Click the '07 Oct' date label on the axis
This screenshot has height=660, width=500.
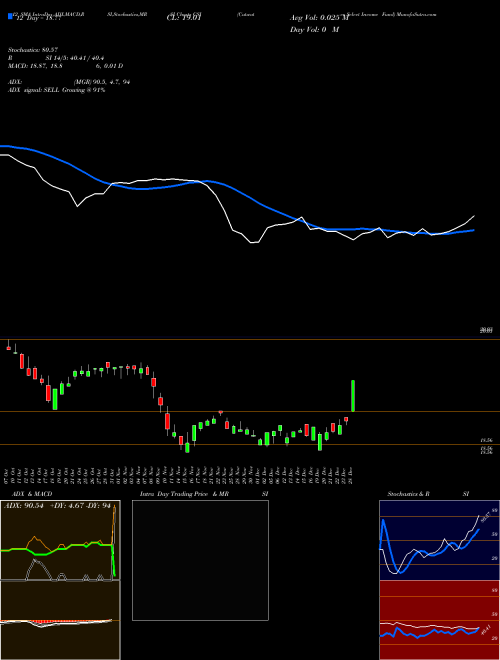[7, 475]
